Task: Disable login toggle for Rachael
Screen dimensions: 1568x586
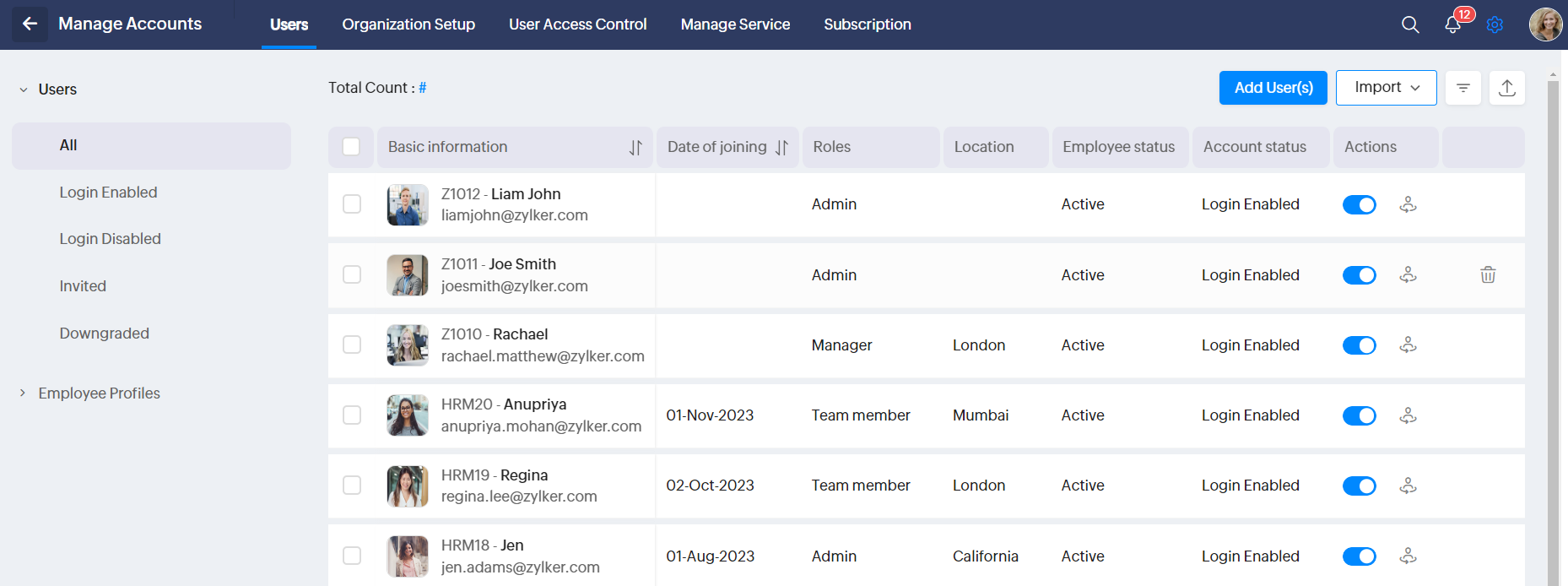Action: [1359, 345]
